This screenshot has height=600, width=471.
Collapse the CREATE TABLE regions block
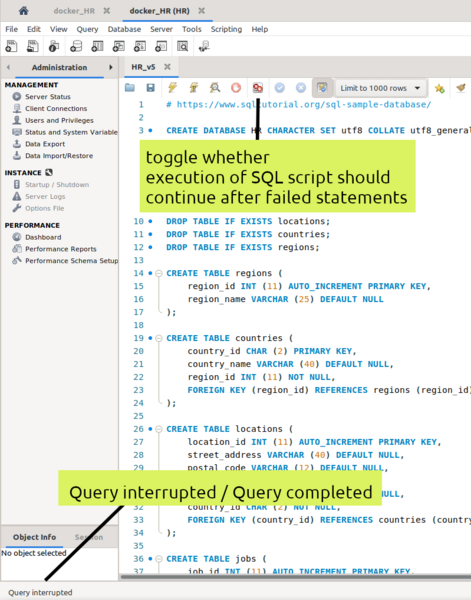click(159, 273)
